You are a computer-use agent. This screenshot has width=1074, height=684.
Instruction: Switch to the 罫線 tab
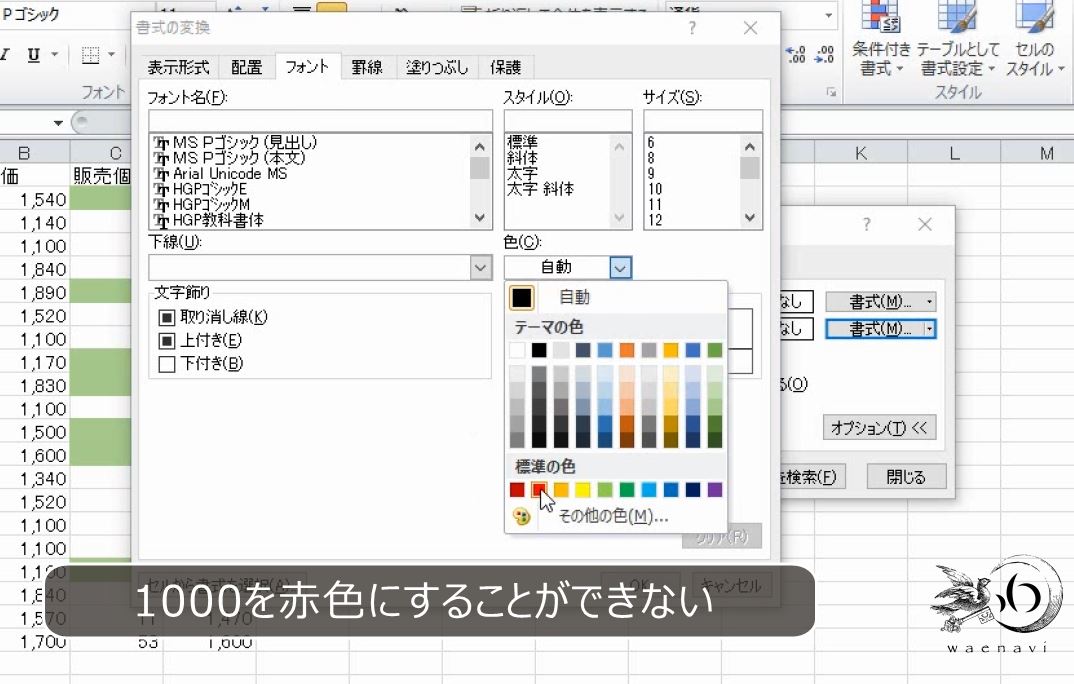click(367, 67)
